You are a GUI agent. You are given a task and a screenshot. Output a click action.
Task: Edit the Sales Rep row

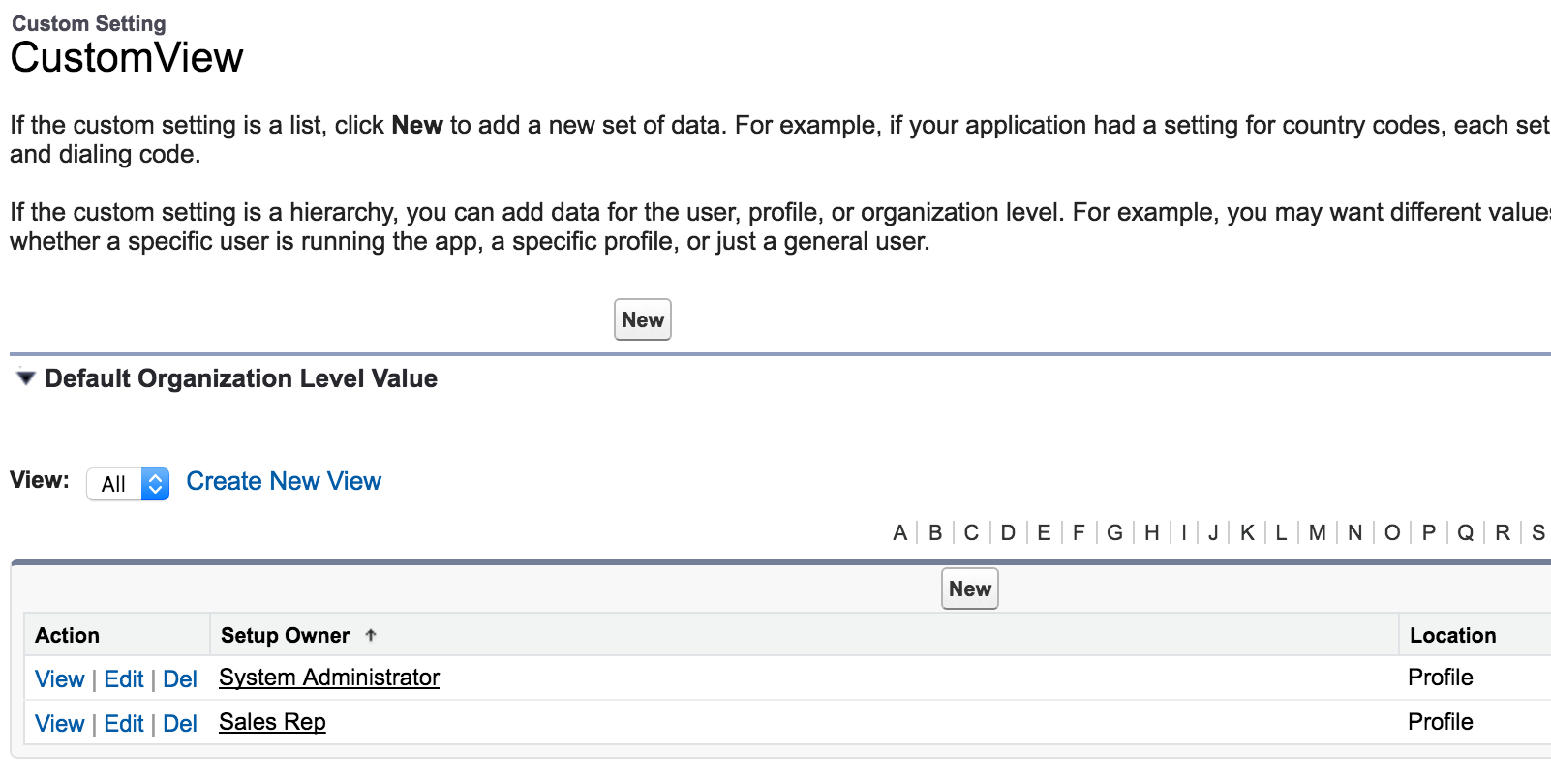124,724
